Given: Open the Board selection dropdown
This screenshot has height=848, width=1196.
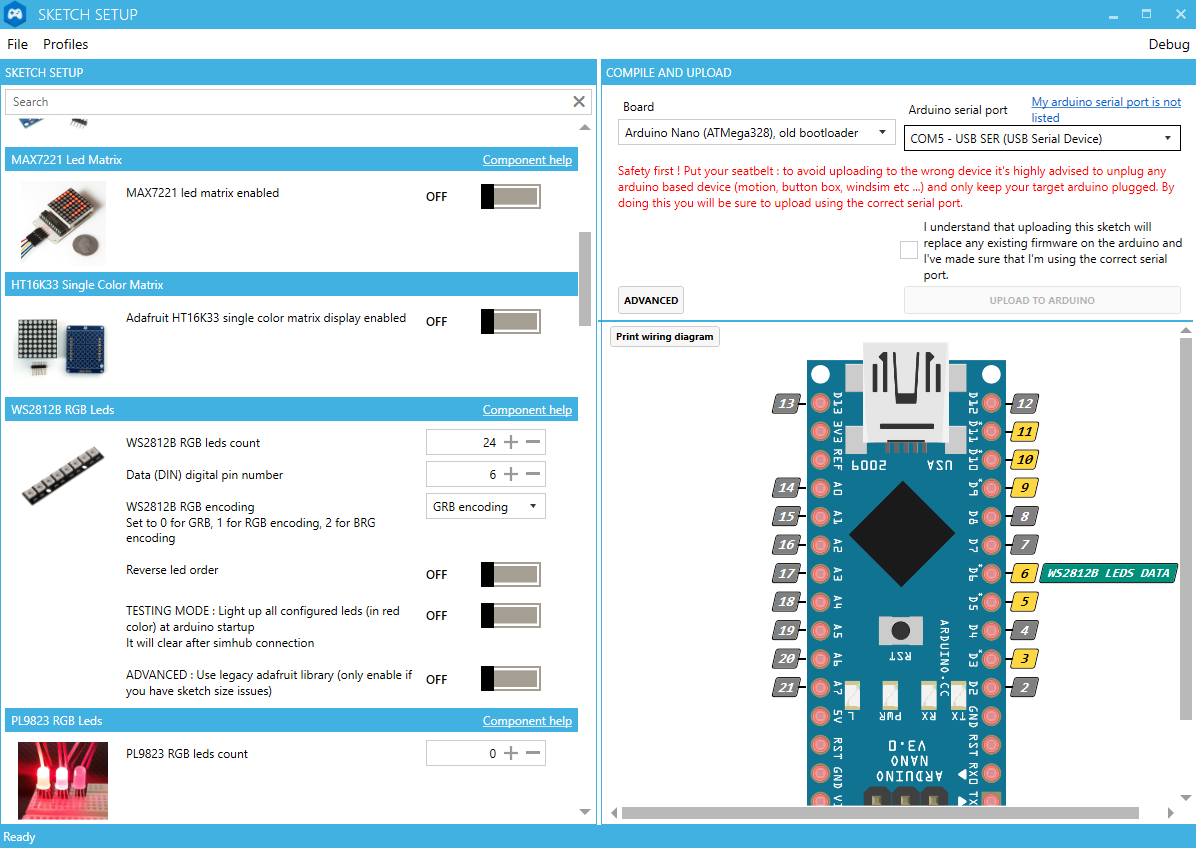Looking at the screenshot, I should tap(756, 132).
